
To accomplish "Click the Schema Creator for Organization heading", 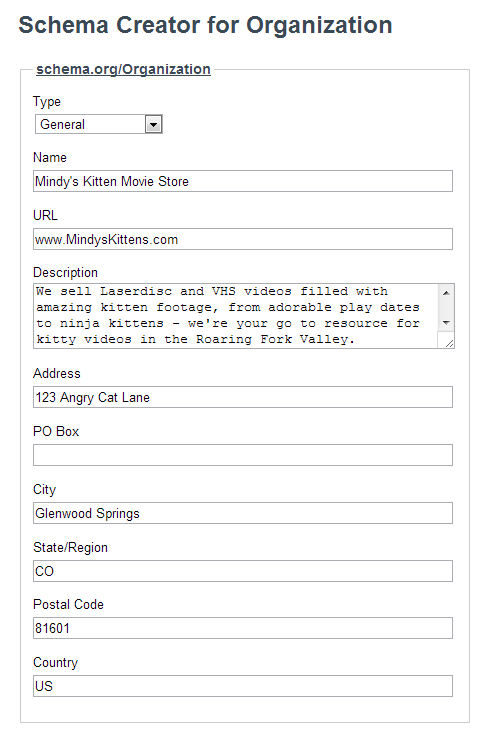I will click(x=205, y=25).
